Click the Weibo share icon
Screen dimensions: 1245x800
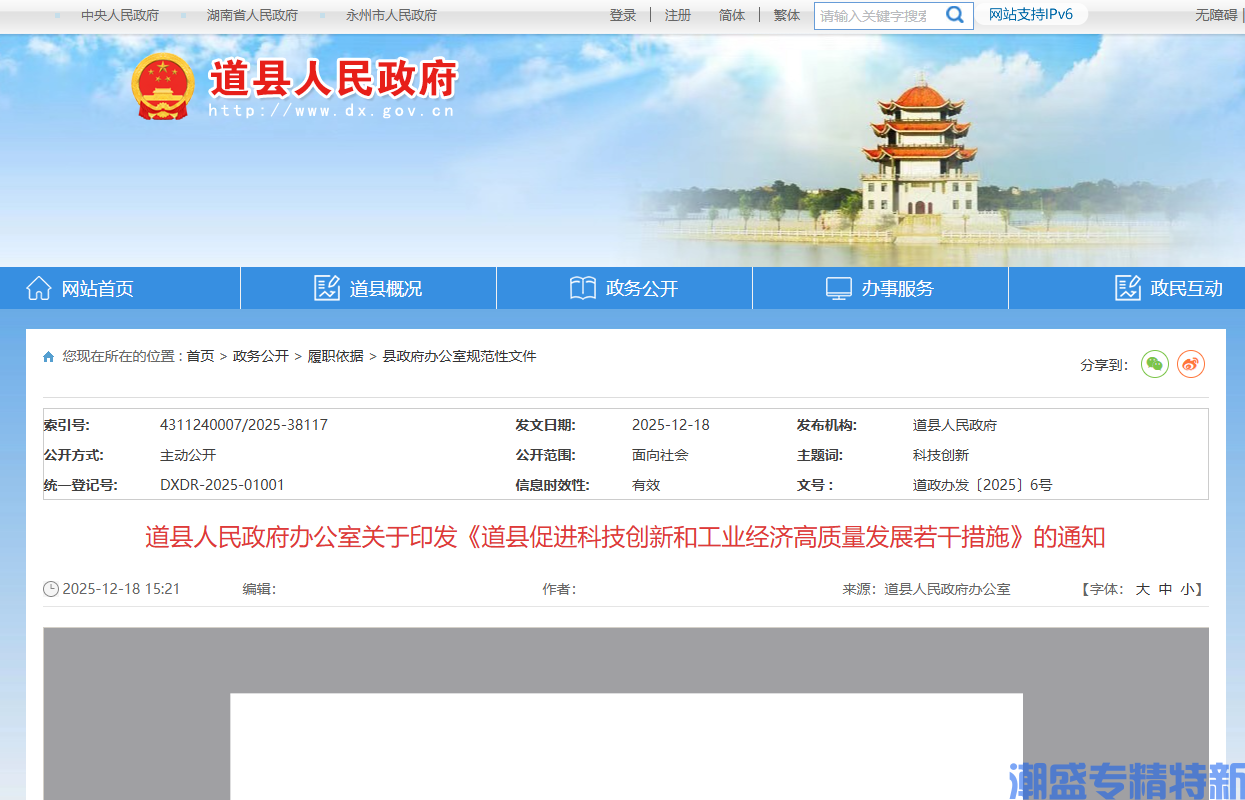[1190, 365]
